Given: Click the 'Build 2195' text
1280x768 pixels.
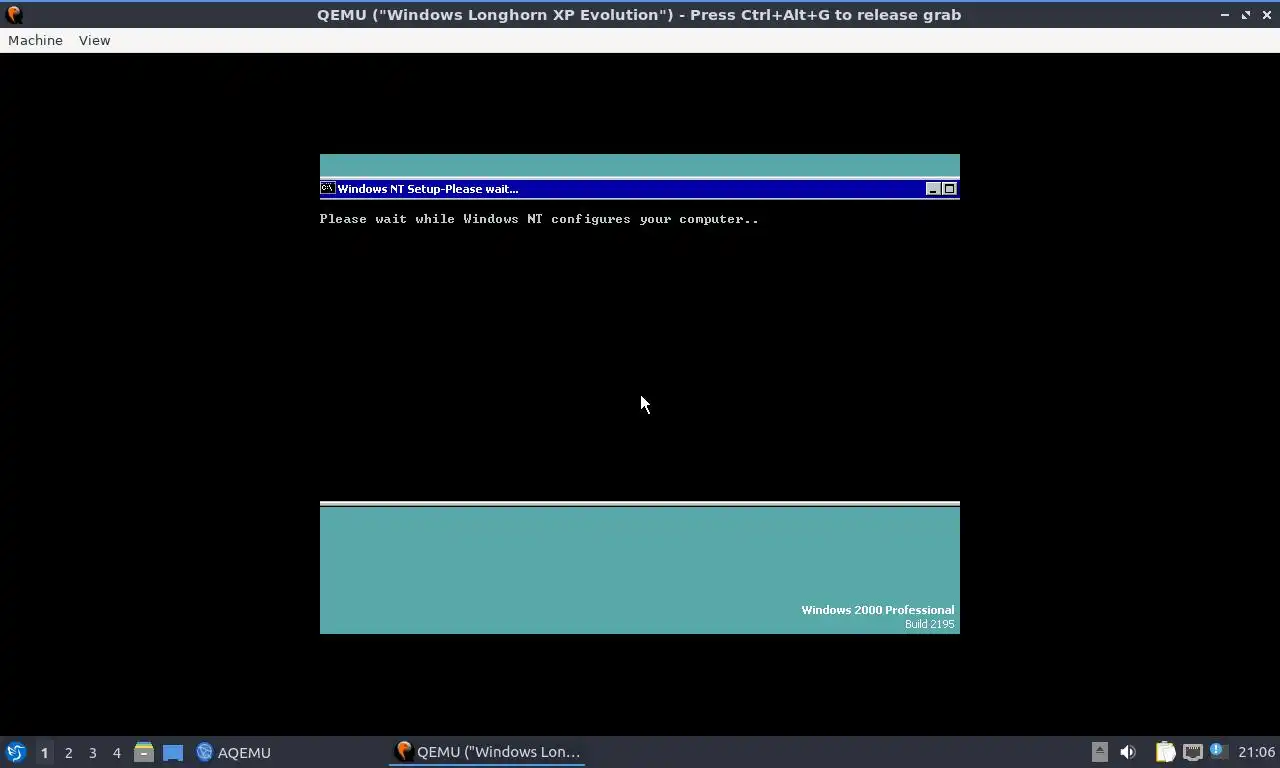Looking at the screenshot, I should pyautogui.click(x=929, y=624).
